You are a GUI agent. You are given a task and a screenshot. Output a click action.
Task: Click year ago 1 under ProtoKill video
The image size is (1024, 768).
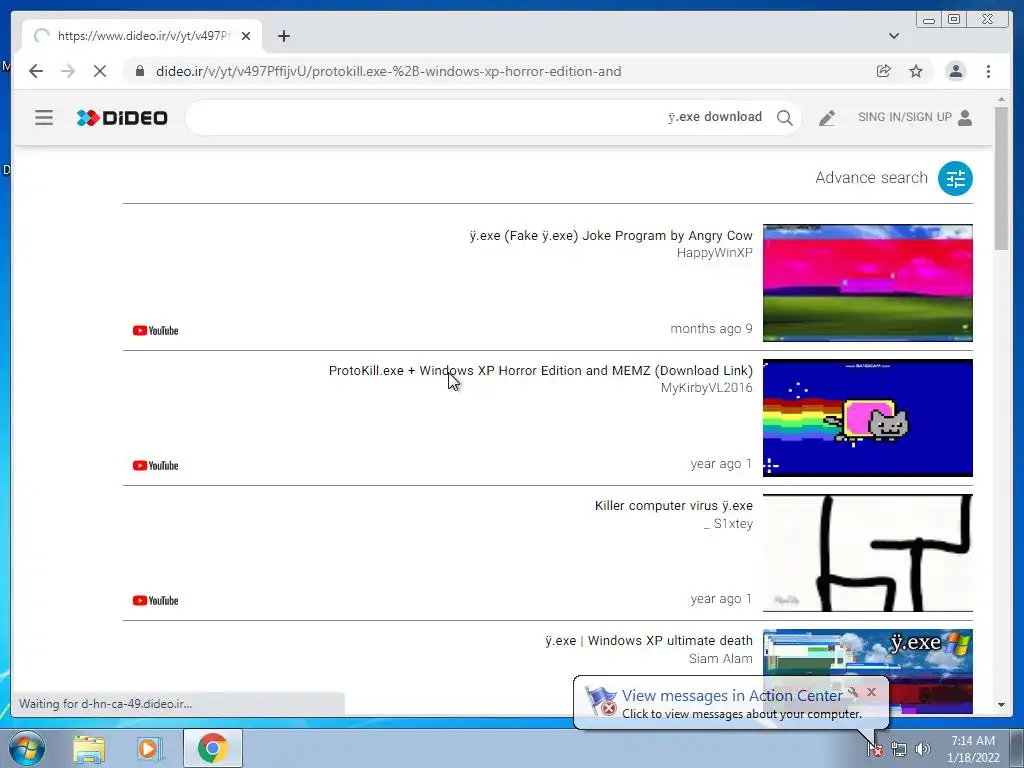pyautogui.click(x=721, y=464)
